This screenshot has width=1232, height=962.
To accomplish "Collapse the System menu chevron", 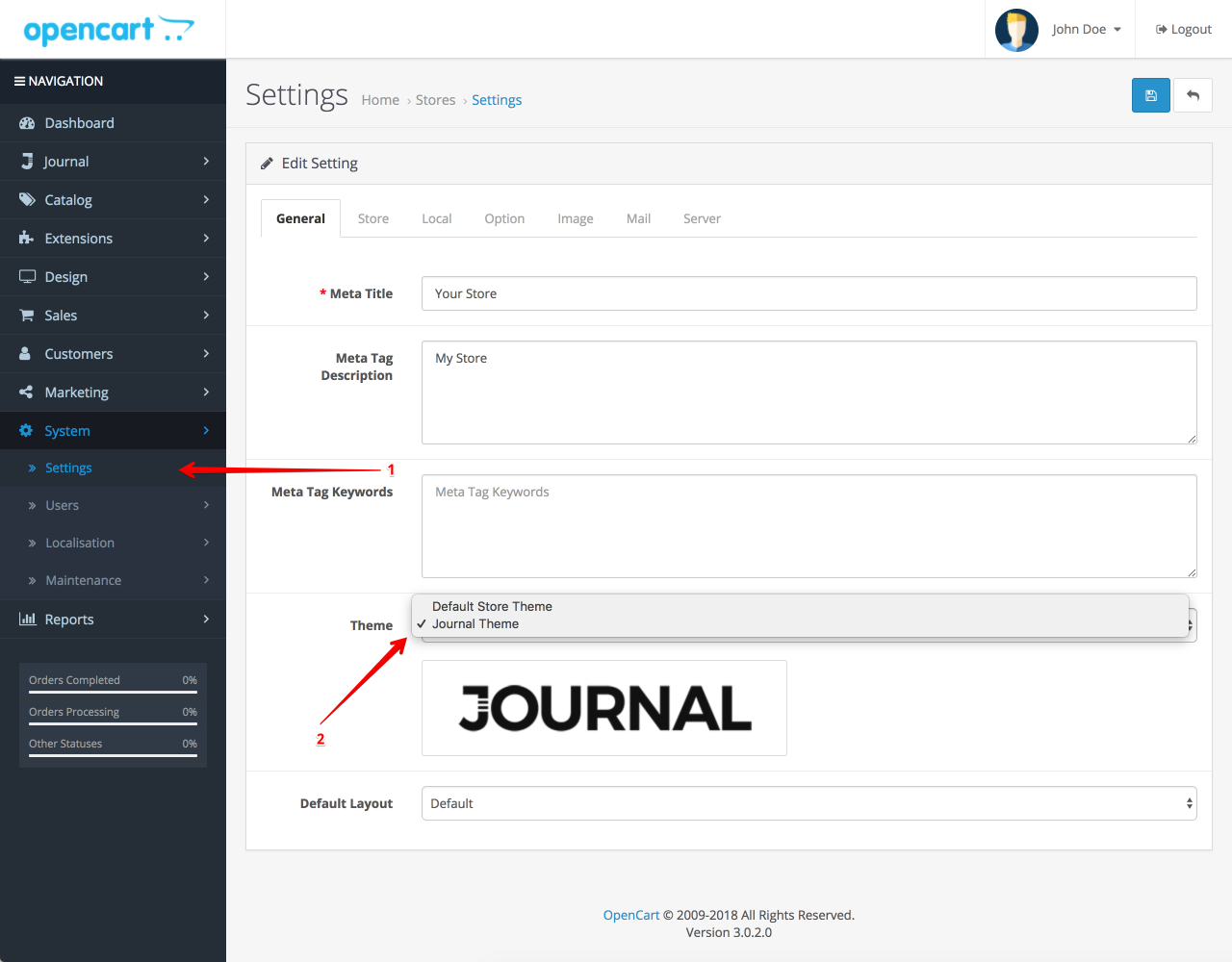I will [x=206, y=431].
